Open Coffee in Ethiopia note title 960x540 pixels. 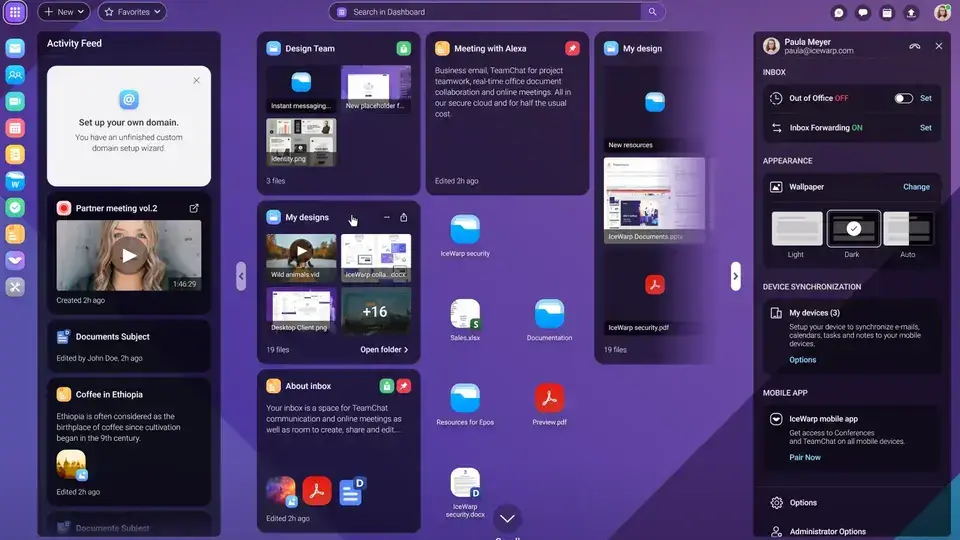[x=109, y=394]
